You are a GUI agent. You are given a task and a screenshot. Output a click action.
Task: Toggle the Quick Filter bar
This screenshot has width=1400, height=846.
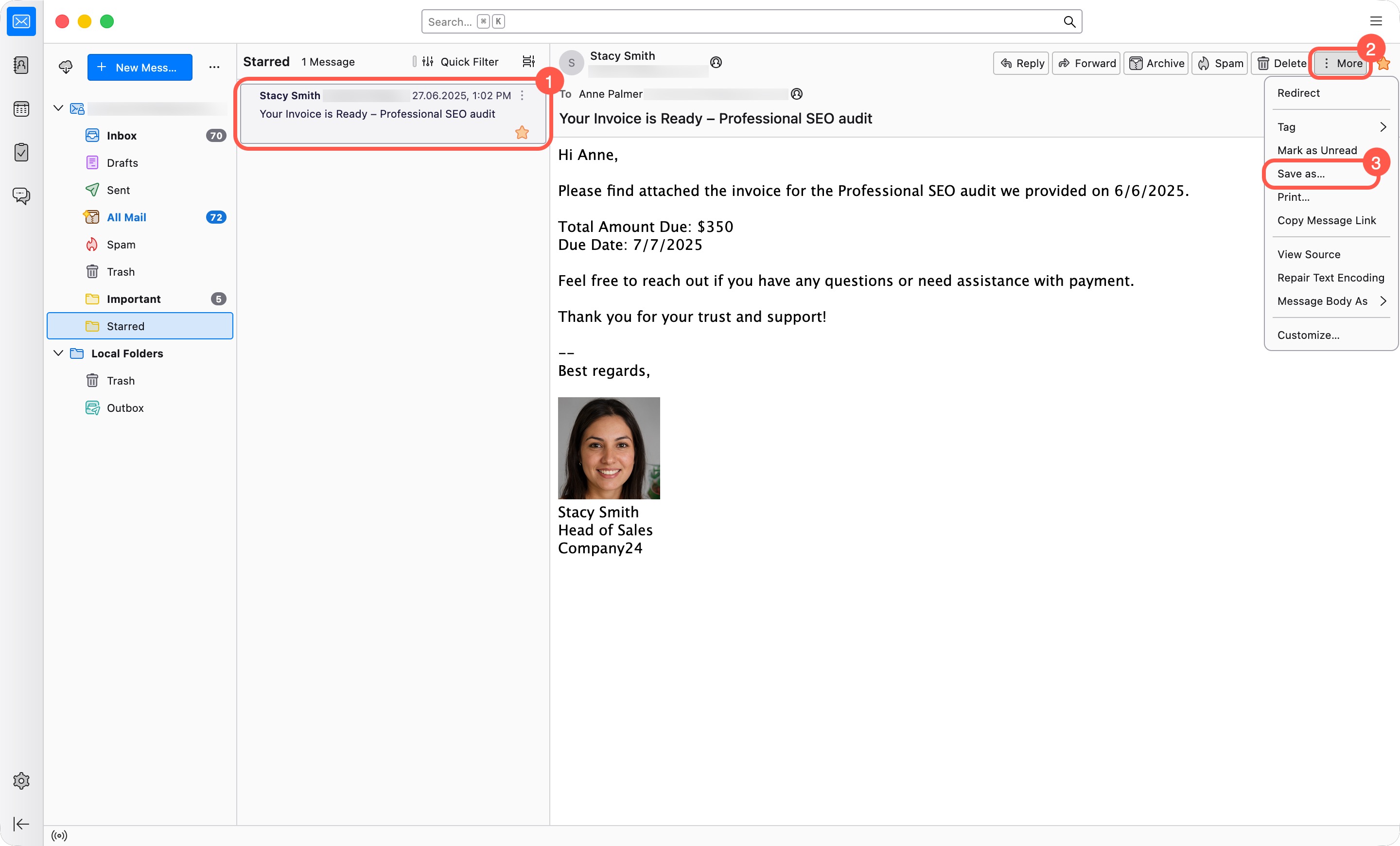(460, 61)
